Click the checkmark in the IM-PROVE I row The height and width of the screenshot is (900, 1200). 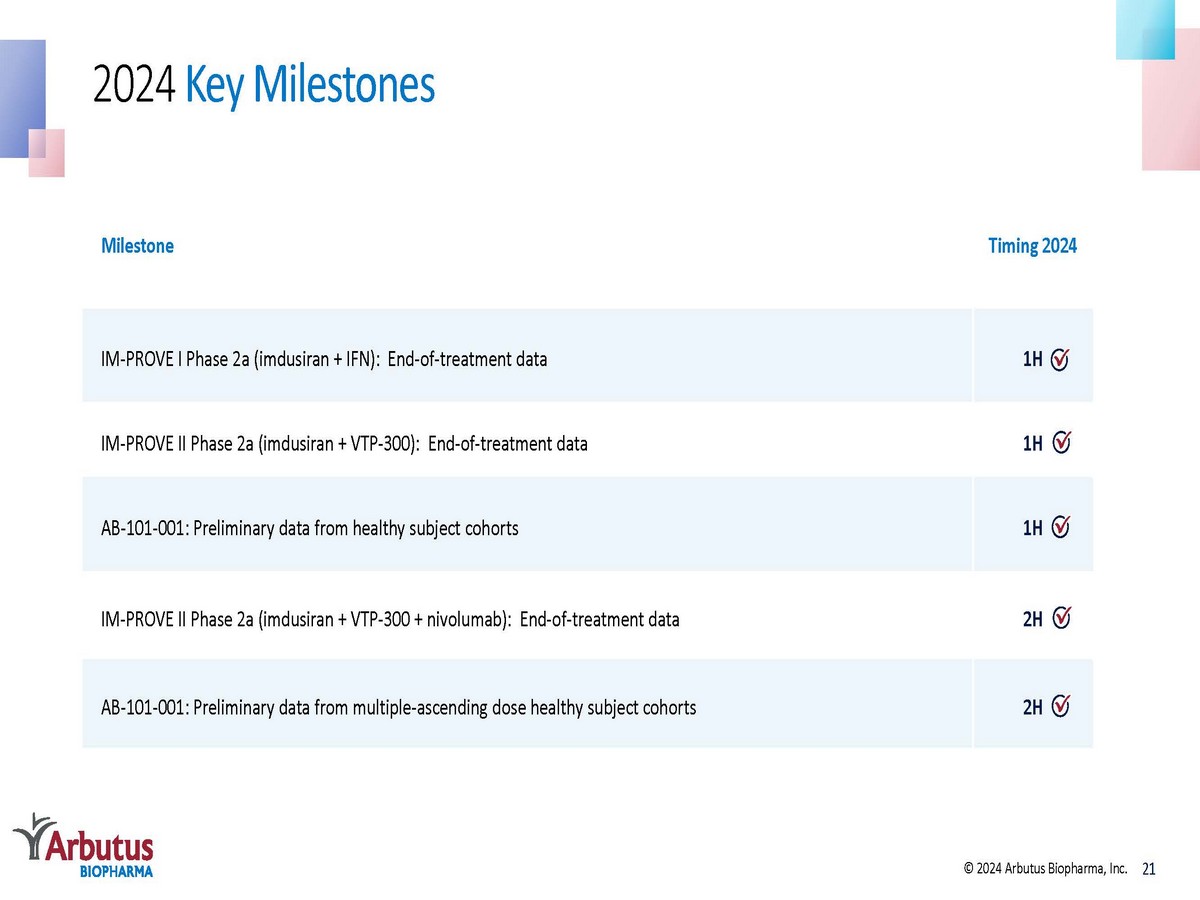[x=1061, y=359]
